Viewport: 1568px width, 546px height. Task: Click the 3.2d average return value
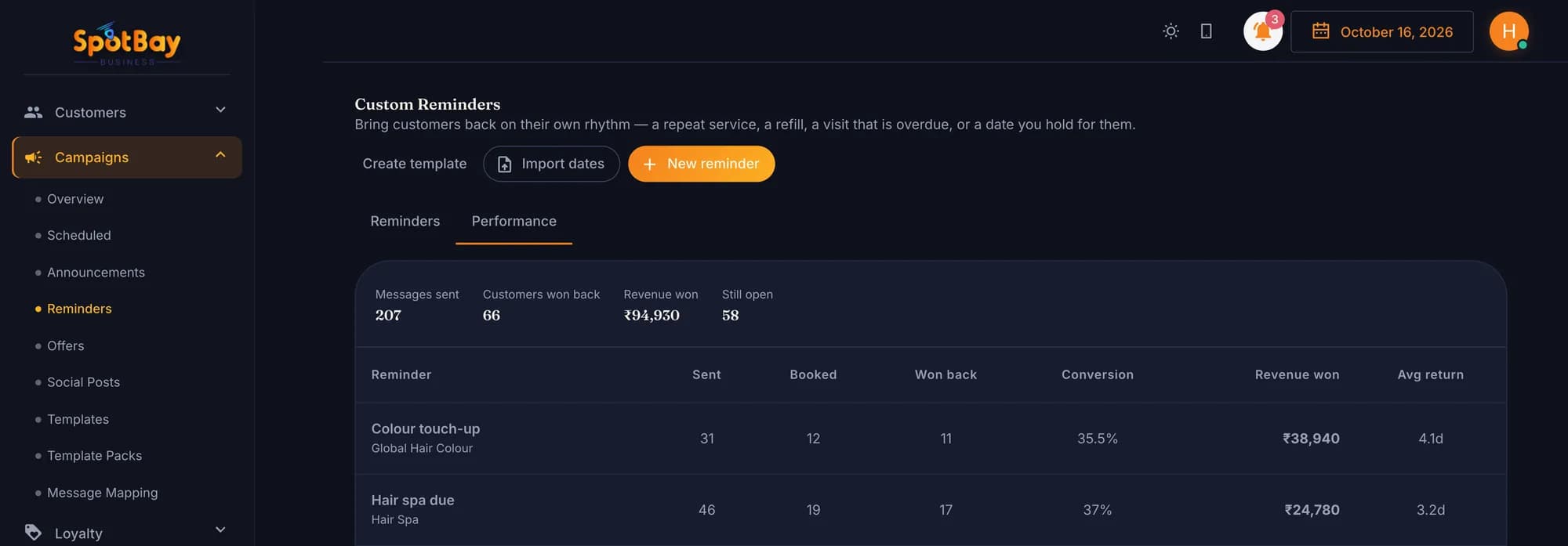pos(1430,510)
